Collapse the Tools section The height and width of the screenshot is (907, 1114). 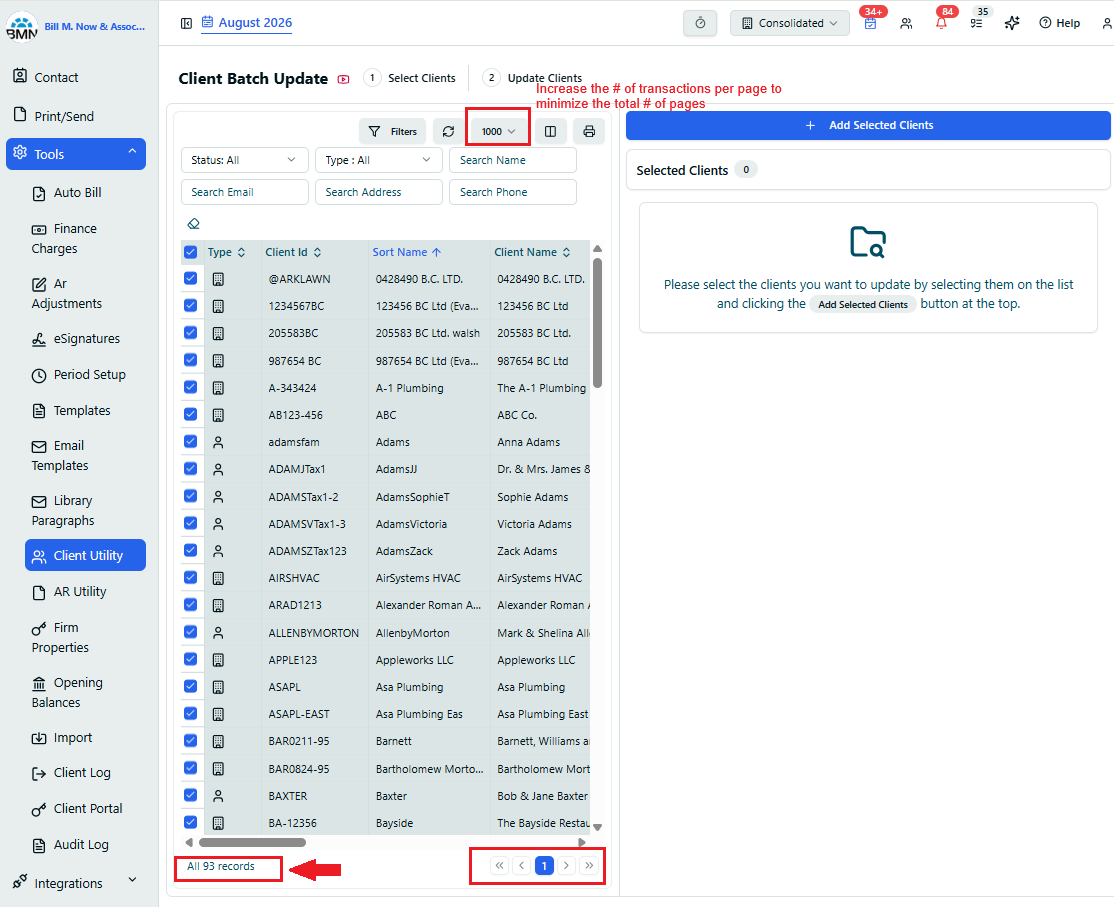[x=76, y=154]
